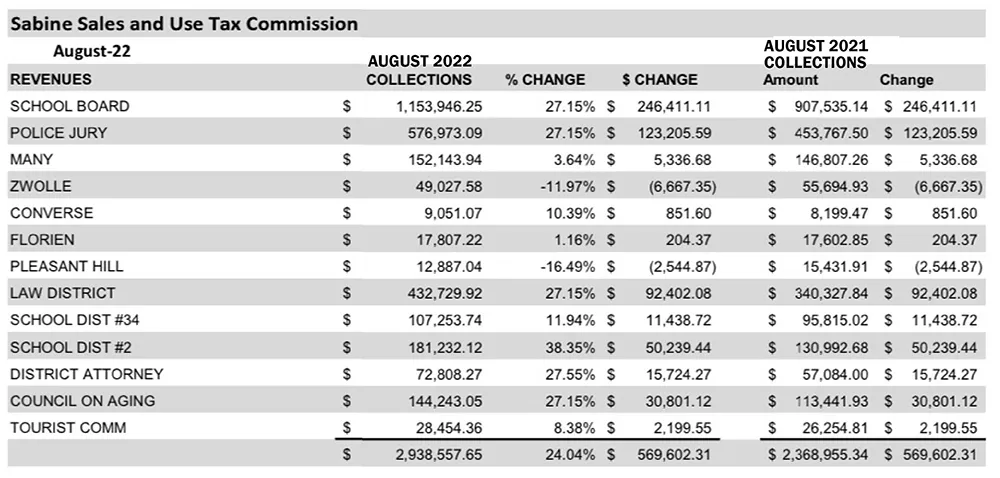The width and height of the screenshot is (1000, 478).
Task: Click the % CHANGE column header
Action: pos(545,80)
